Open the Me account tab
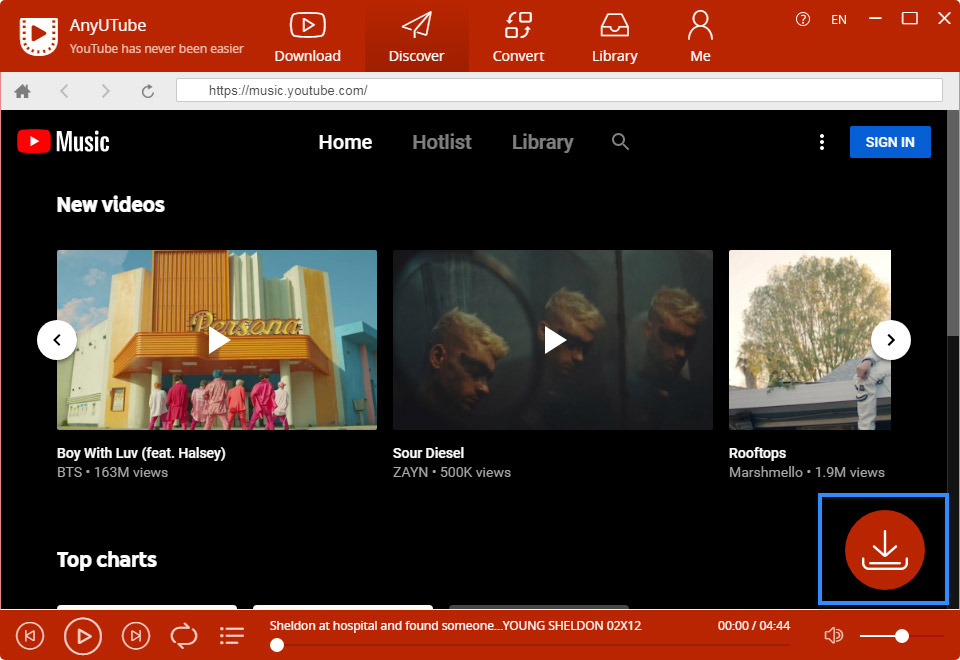The image size is (960, 660). click(700, 37)
